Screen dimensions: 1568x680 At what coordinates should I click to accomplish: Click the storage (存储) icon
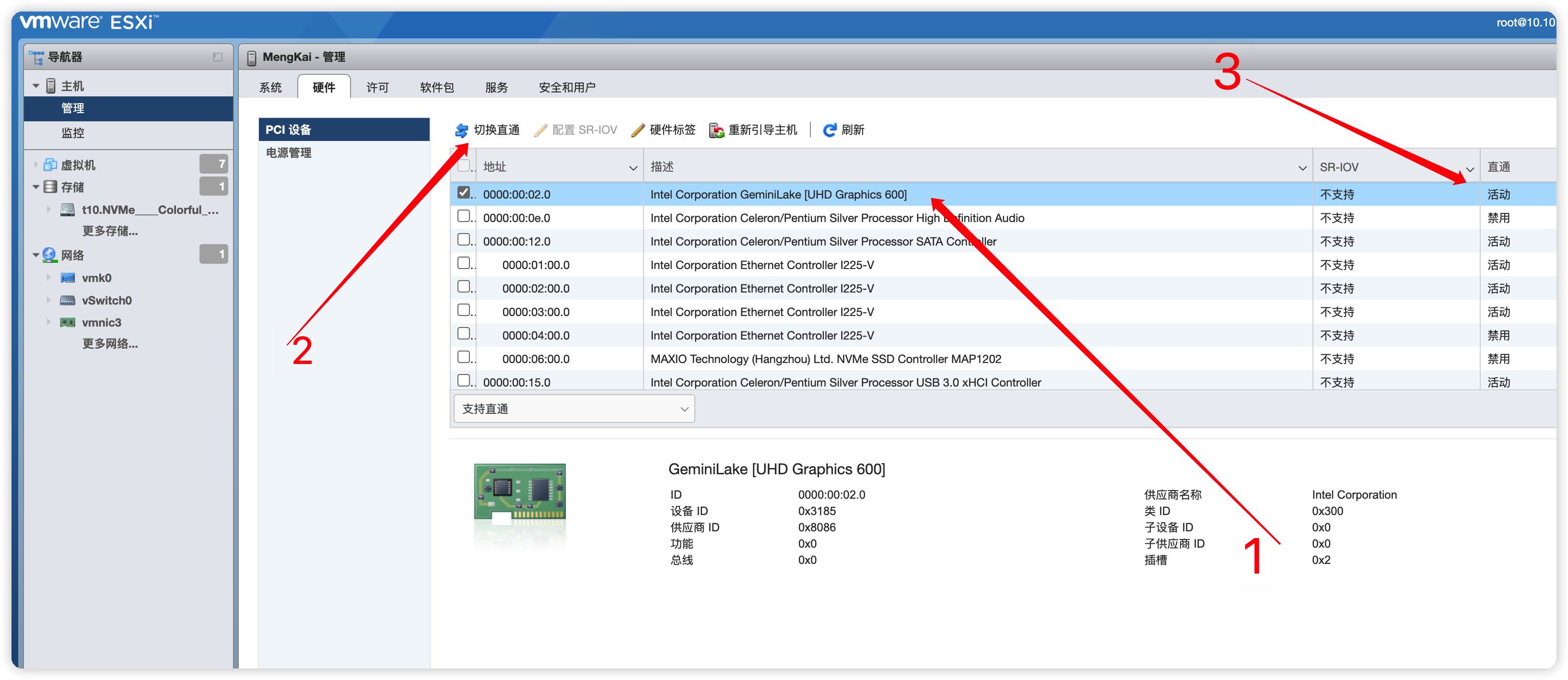50,187
